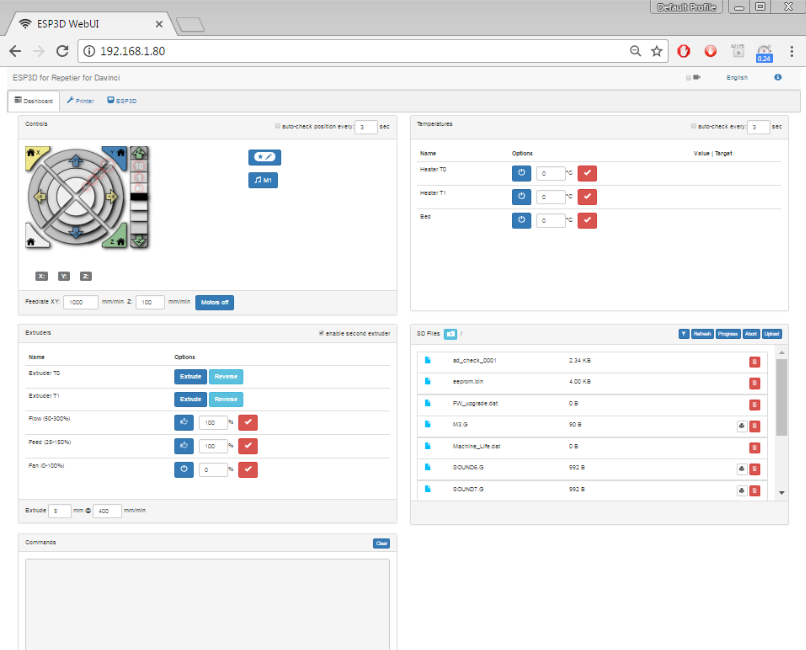Print the SOUND7.G file
Screen dimensions: 806x650
tap(742, 490)
